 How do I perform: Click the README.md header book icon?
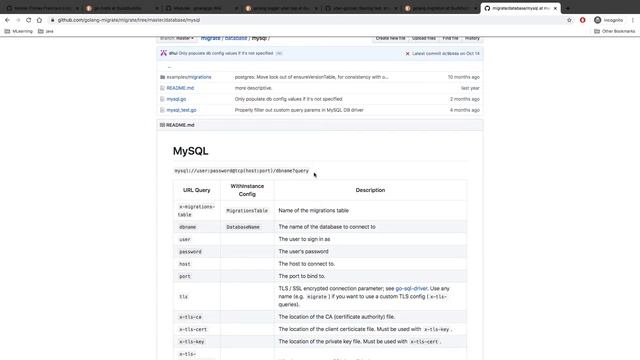[x=162, y=125]
